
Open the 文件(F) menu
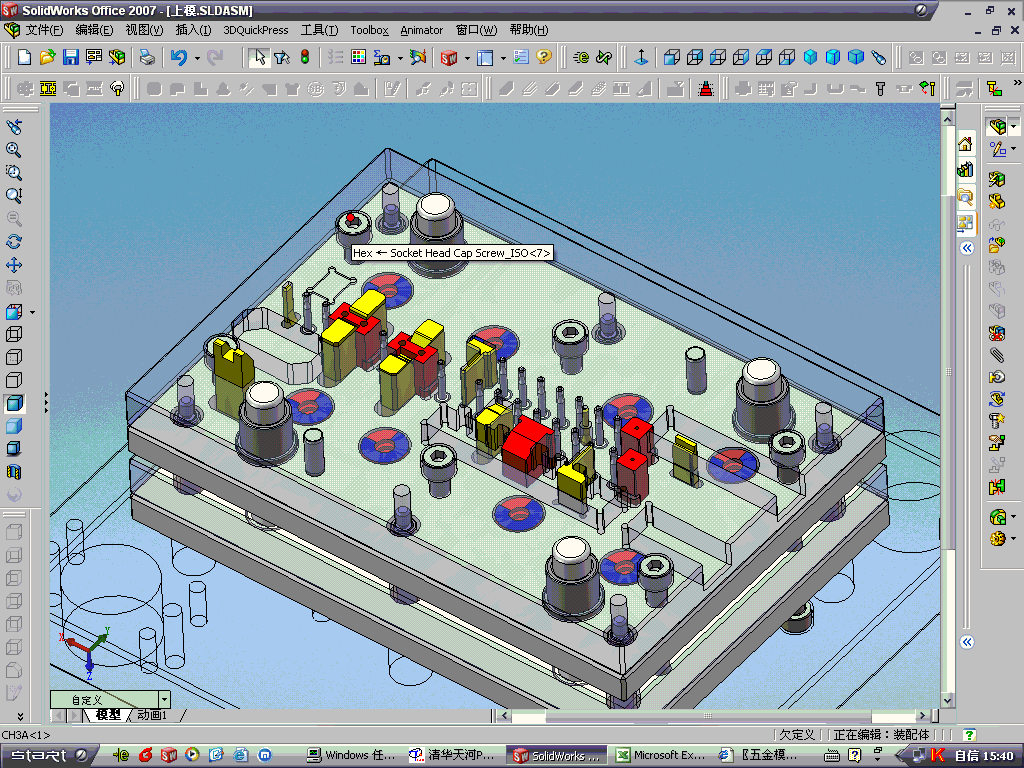point(44,29)
